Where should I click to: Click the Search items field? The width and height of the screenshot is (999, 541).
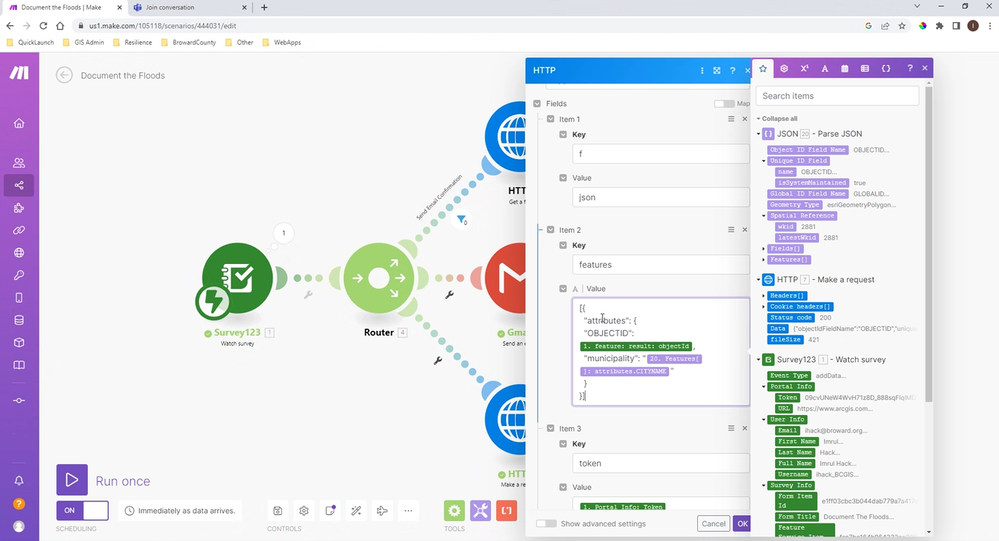[x=837, y=96]
